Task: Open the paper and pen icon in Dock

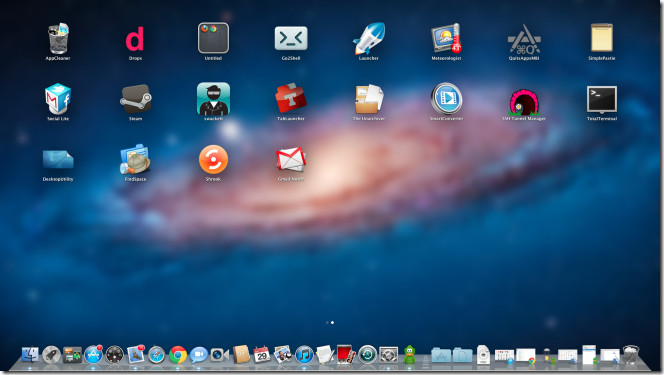Action: (x=325, y=354)
